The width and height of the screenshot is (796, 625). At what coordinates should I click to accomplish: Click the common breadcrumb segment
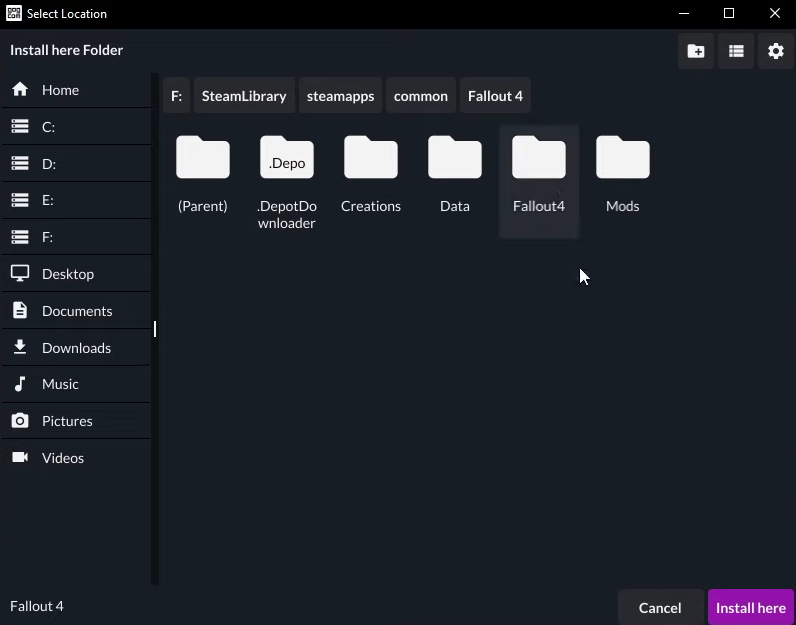421,96
